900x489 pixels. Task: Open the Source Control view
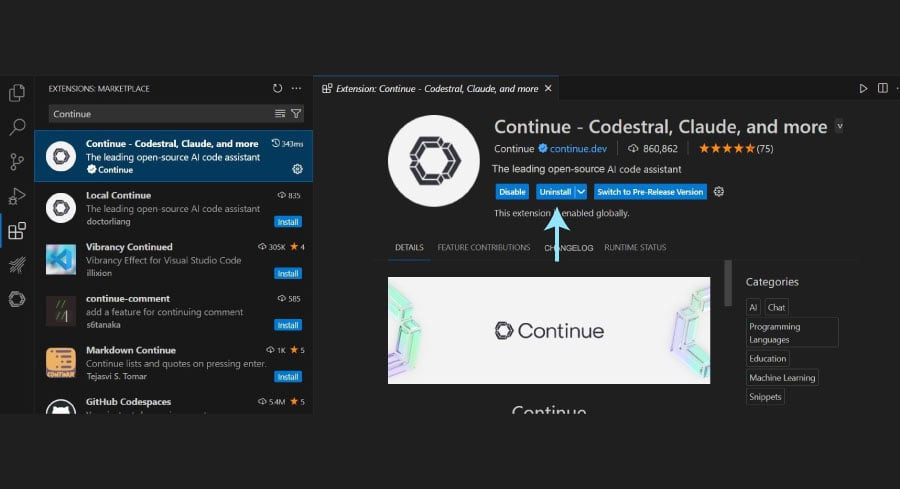pos(17,161)
